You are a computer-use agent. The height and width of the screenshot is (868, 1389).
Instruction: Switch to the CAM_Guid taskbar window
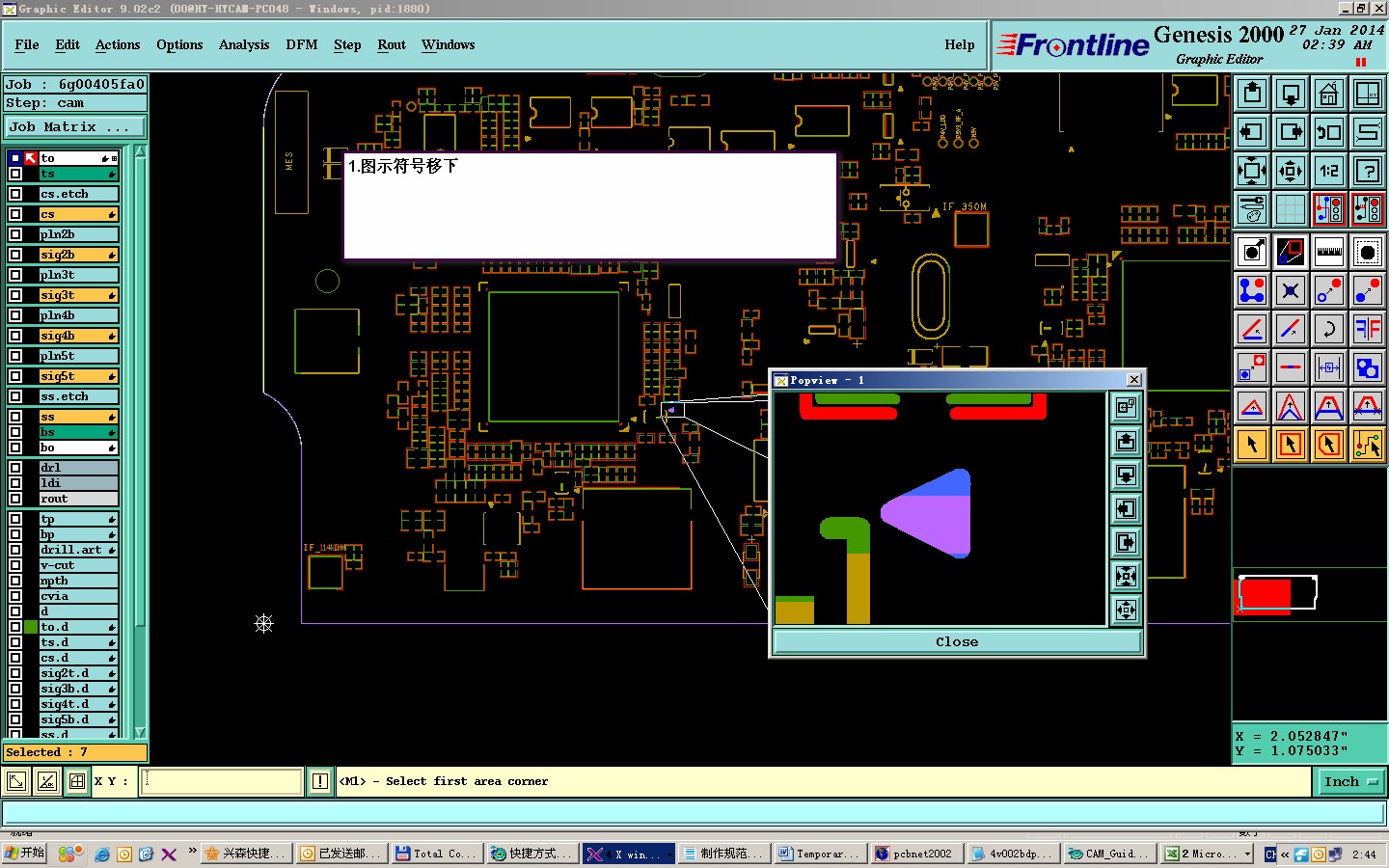point(1109,854)
